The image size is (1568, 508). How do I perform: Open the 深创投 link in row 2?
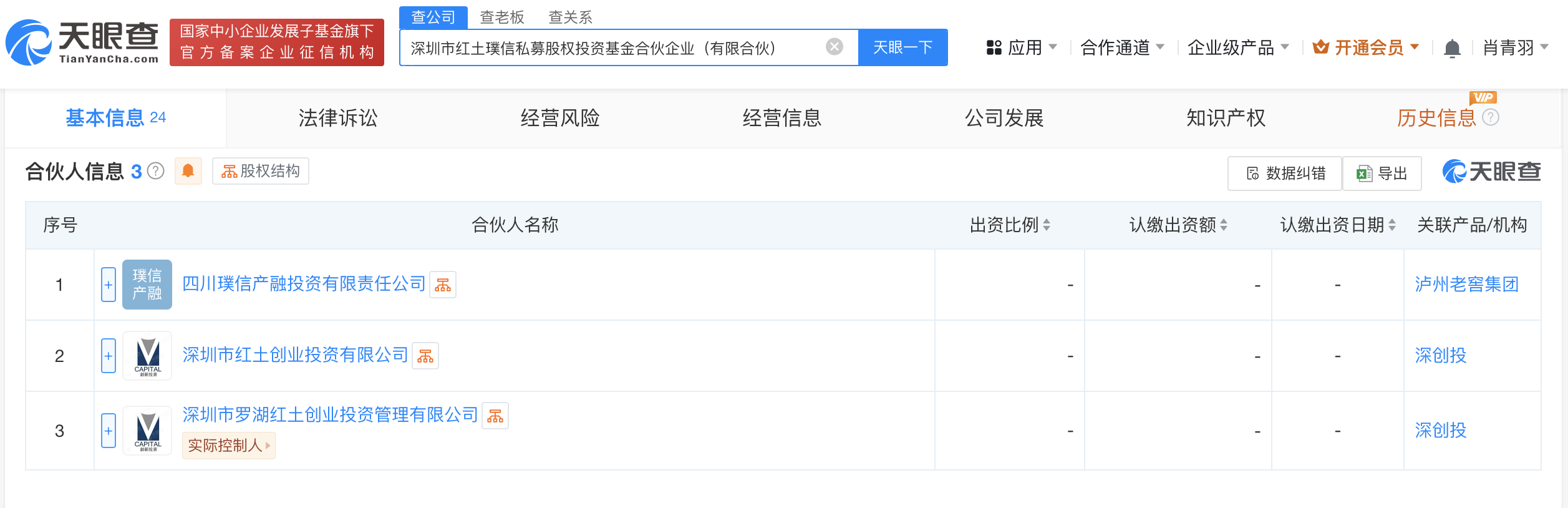coord(1440,356)
